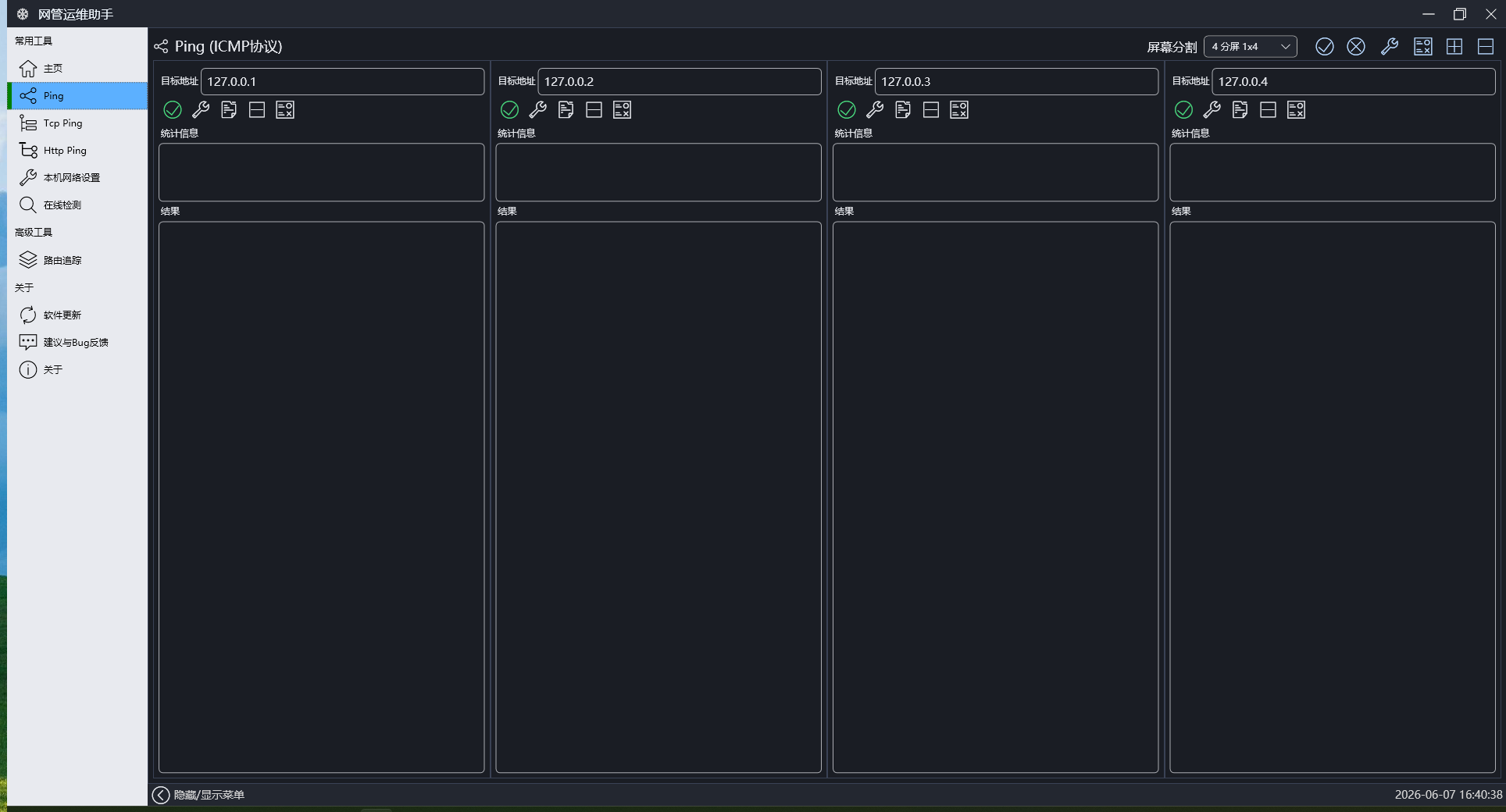The width and height of the screenshot is (1506, 812).
Task: Stop all pings with top X-circle icon
Action: tap(1356, 47)
